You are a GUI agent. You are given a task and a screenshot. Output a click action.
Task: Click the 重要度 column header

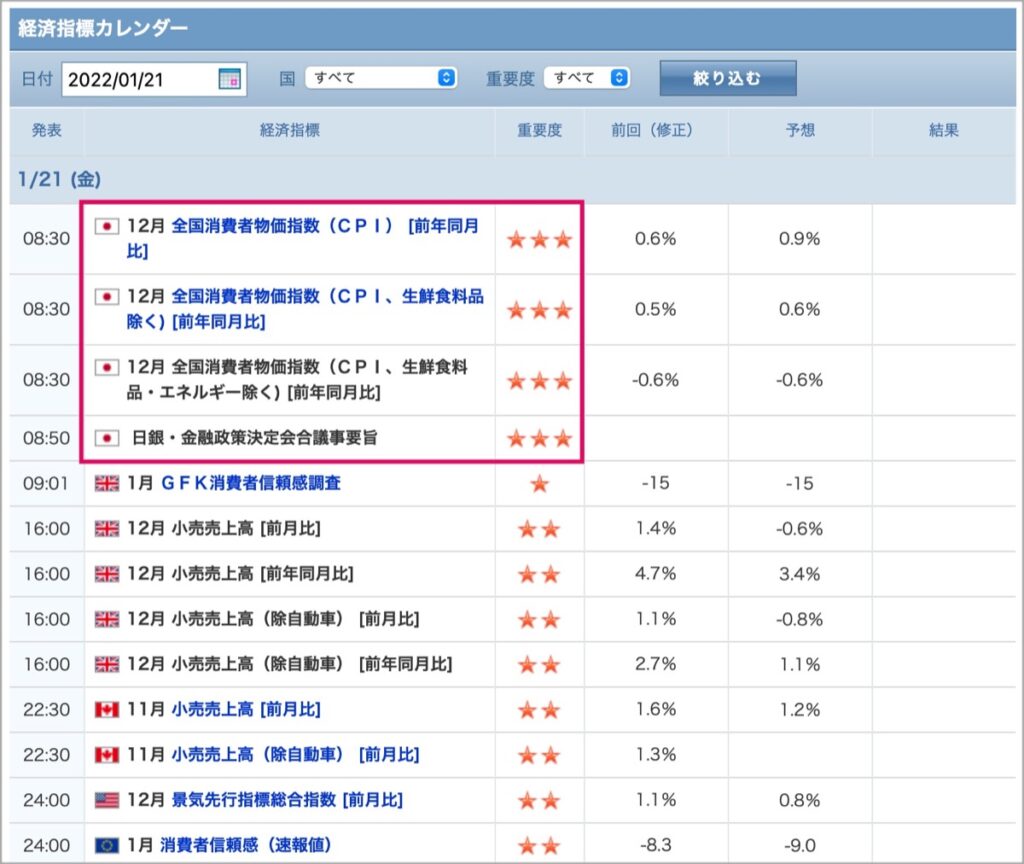click(x=539, y=130)
